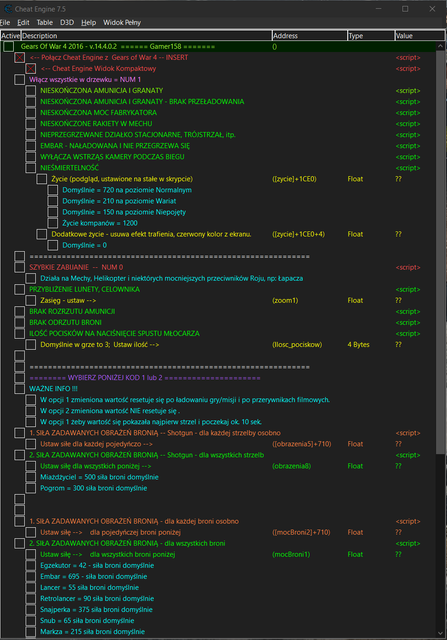Click the Cheat Engine logo in title bar
447x640 pixels.
[x=8, y=9]
